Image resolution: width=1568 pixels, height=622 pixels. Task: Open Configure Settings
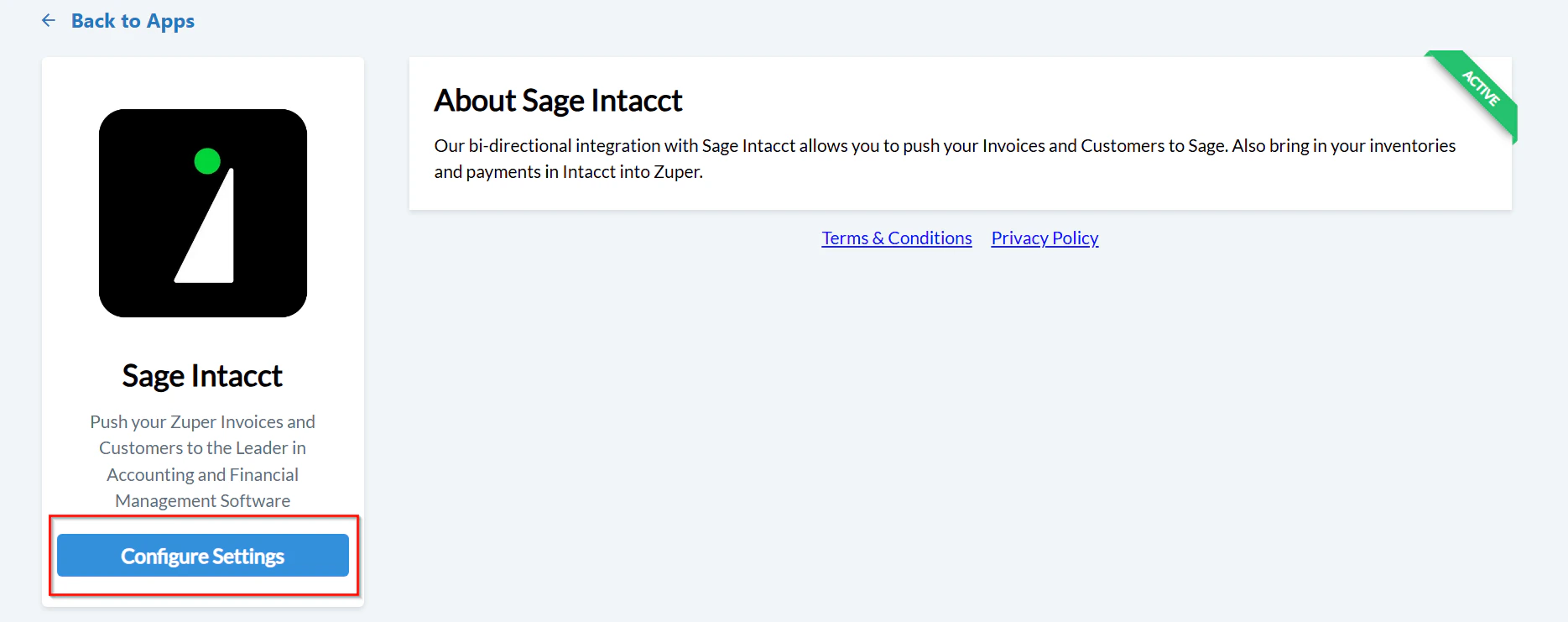203,556
